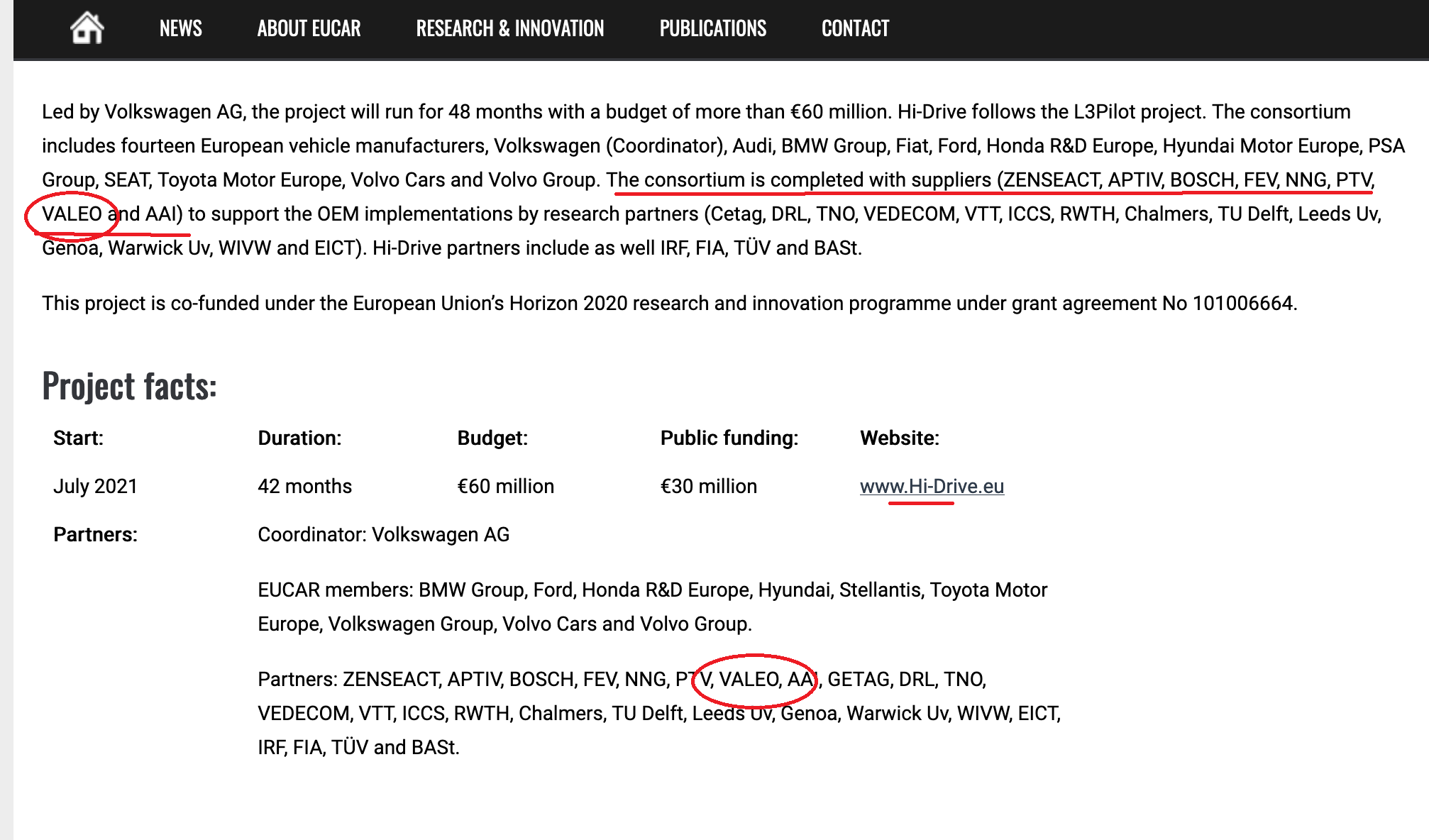1429x840 pixels.
Task: Click the 'Project facts:' heading
Action: click(x=129, y=386)
